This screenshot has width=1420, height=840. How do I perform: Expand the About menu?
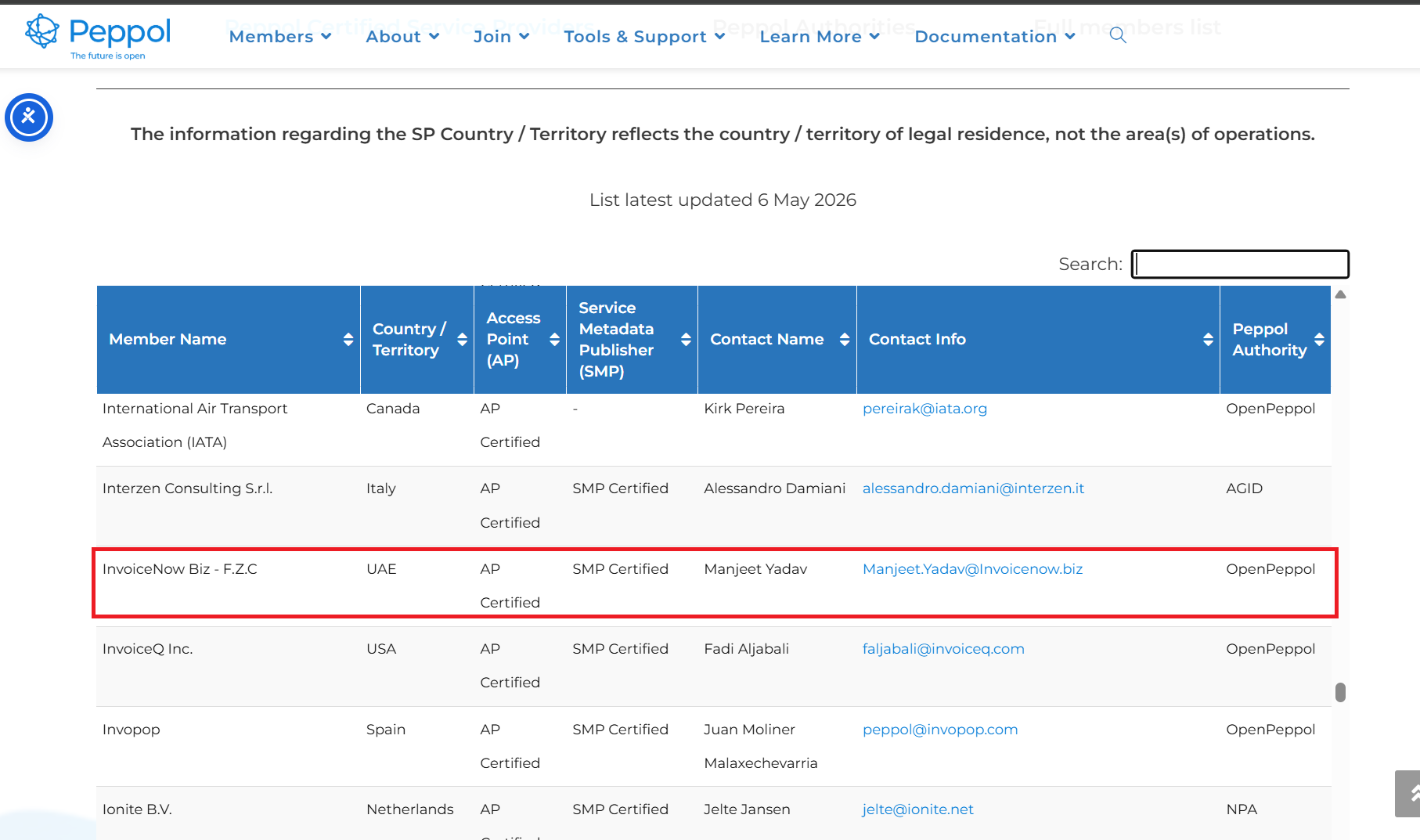402,36
